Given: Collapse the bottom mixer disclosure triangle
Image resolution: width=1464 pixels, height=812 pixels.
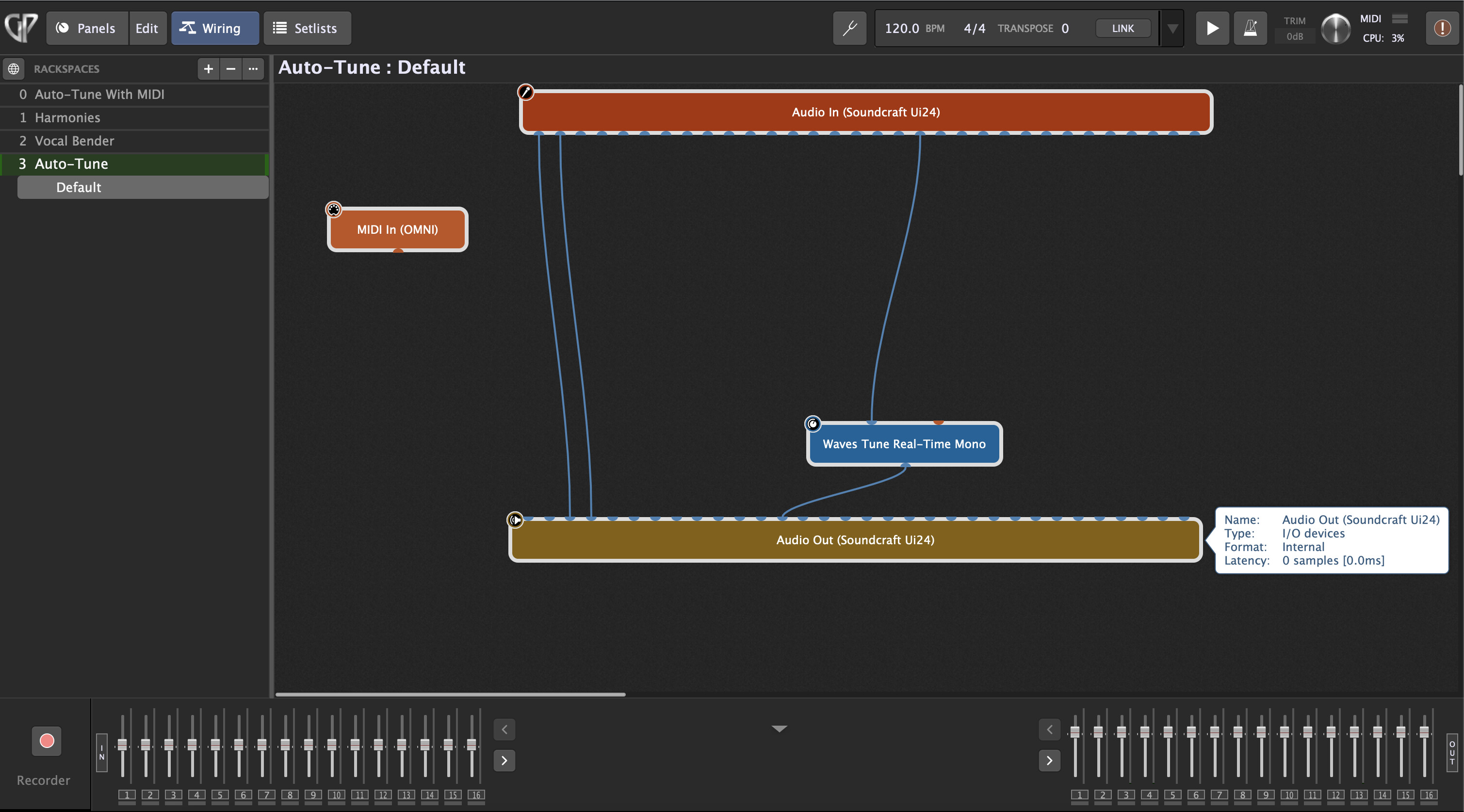Looking at the screenshot, I should tap(779, 729).
